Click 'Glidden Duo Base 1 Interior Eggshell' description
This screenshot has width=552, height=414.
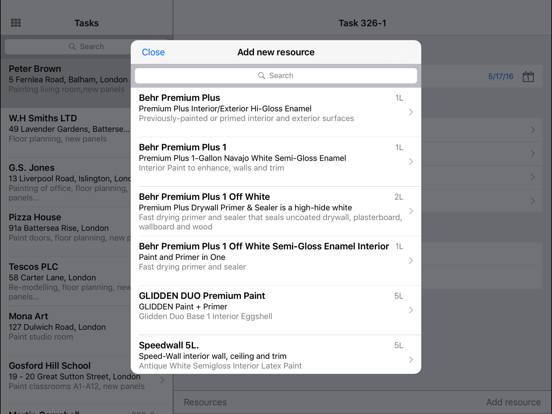point(205,316)
